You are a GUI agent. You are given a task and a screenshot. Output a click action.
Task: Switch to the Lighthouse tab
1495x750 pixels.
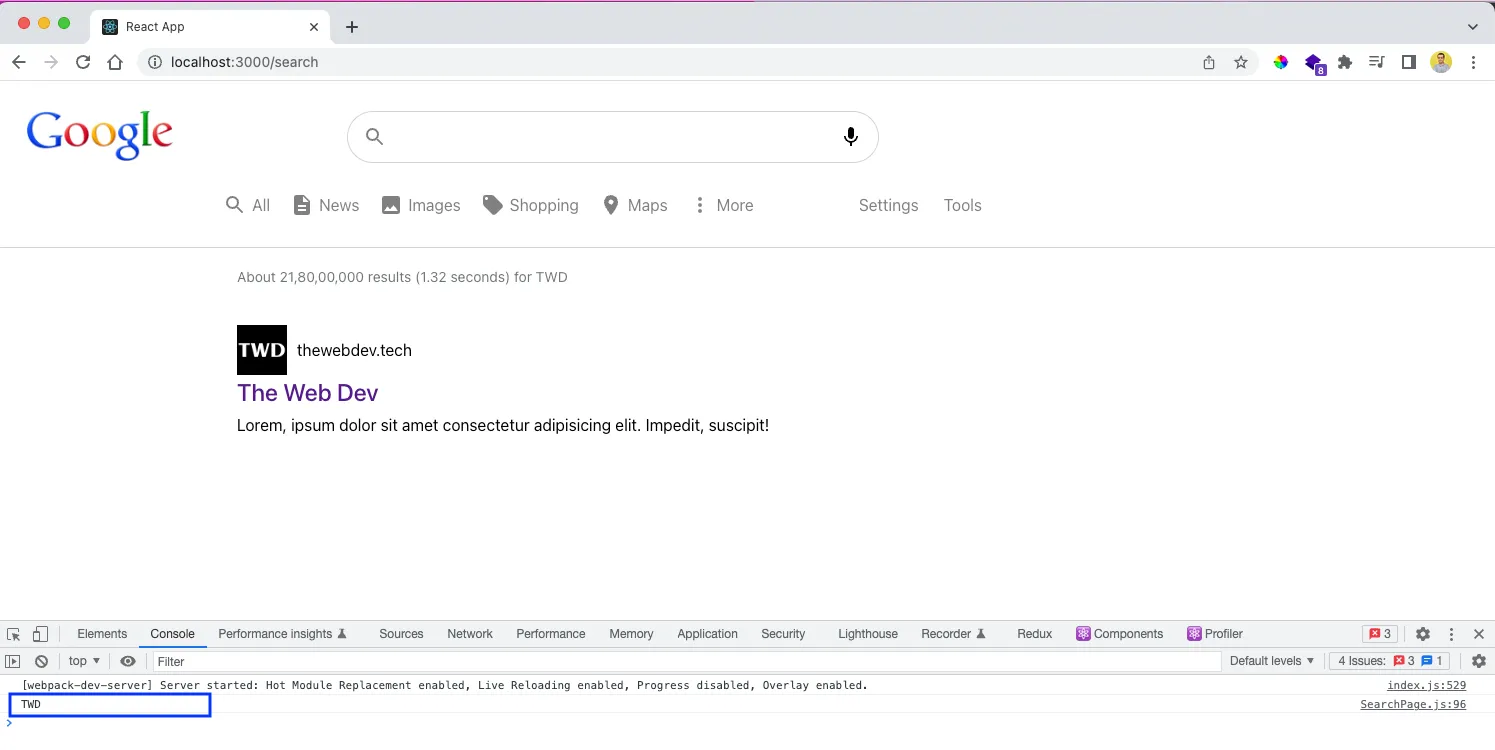point(868,634)
